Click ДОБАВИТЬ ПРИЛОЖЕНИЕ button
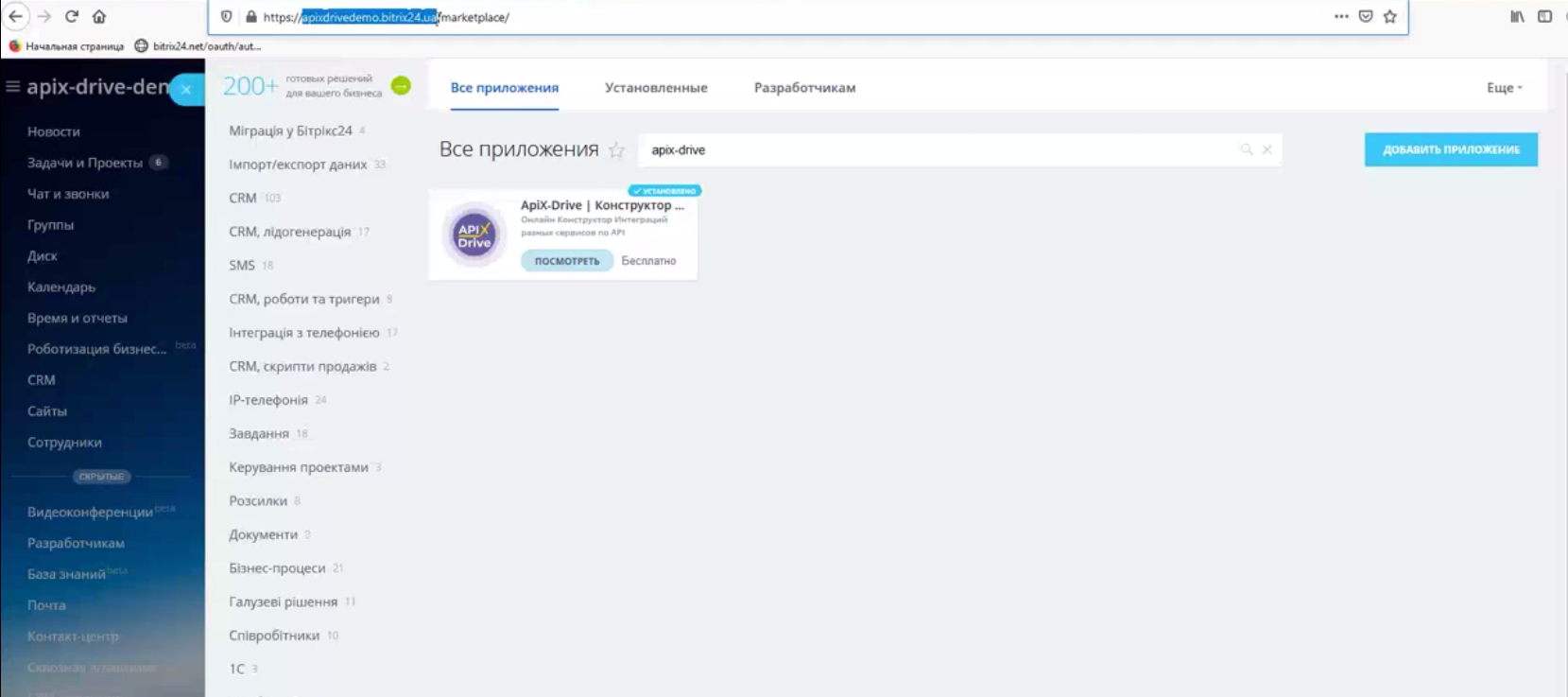 pyautogui.click(x=1451, y=149)
